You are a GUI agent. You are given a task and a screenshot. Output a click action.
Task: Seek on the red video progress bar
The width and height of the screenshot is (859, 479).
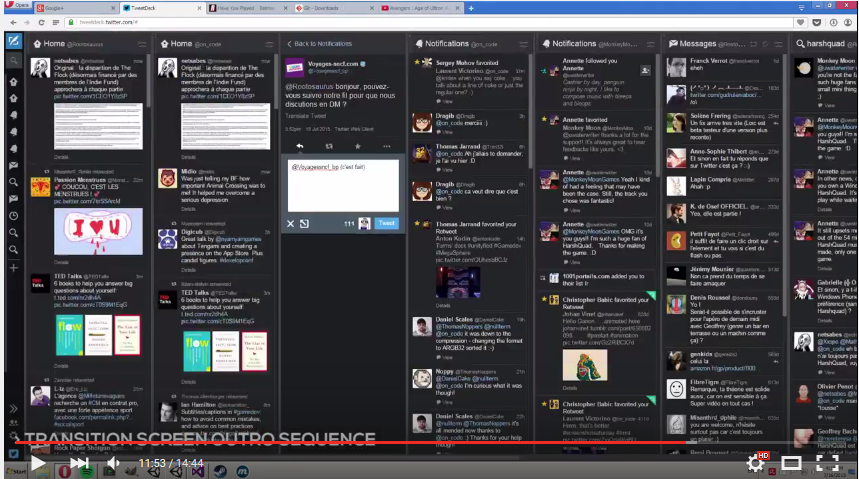coord(351,442)
